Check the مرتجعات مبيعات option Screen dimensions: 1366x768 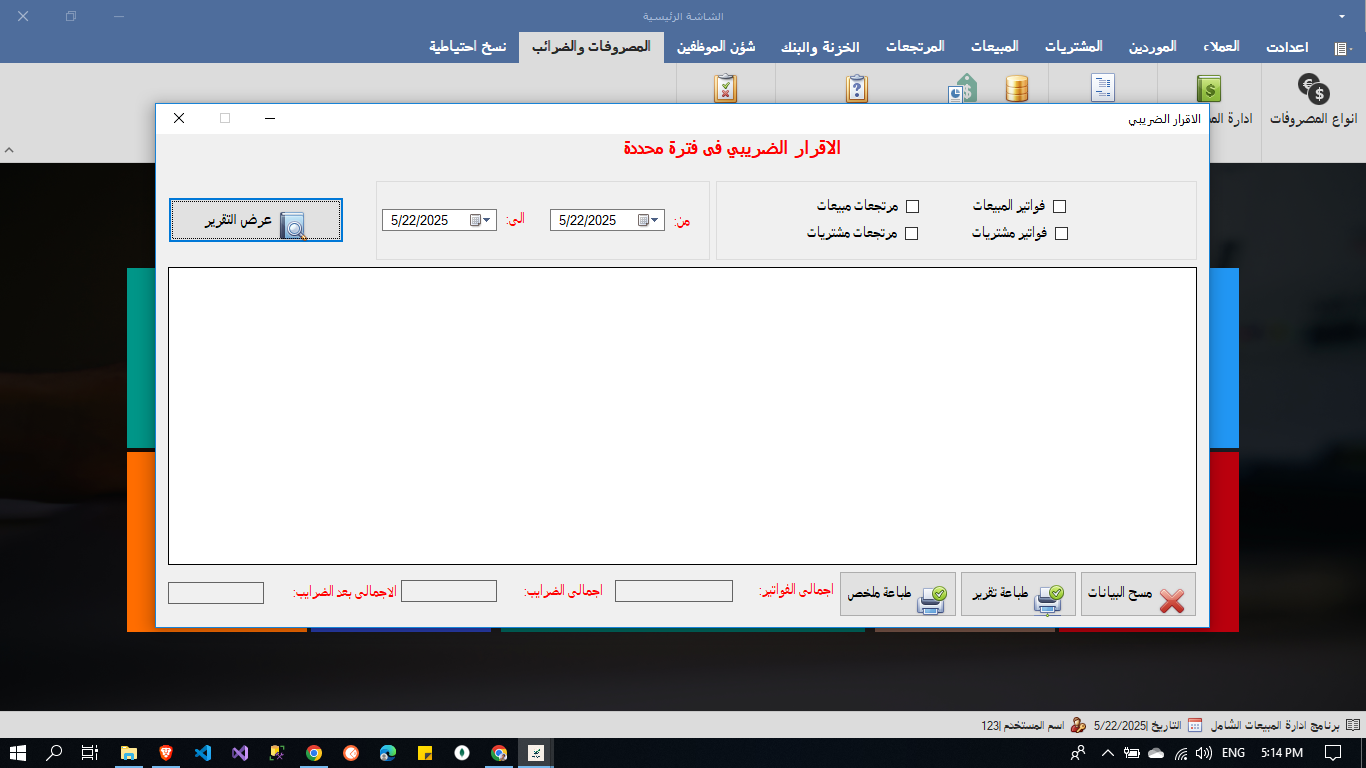911,205
